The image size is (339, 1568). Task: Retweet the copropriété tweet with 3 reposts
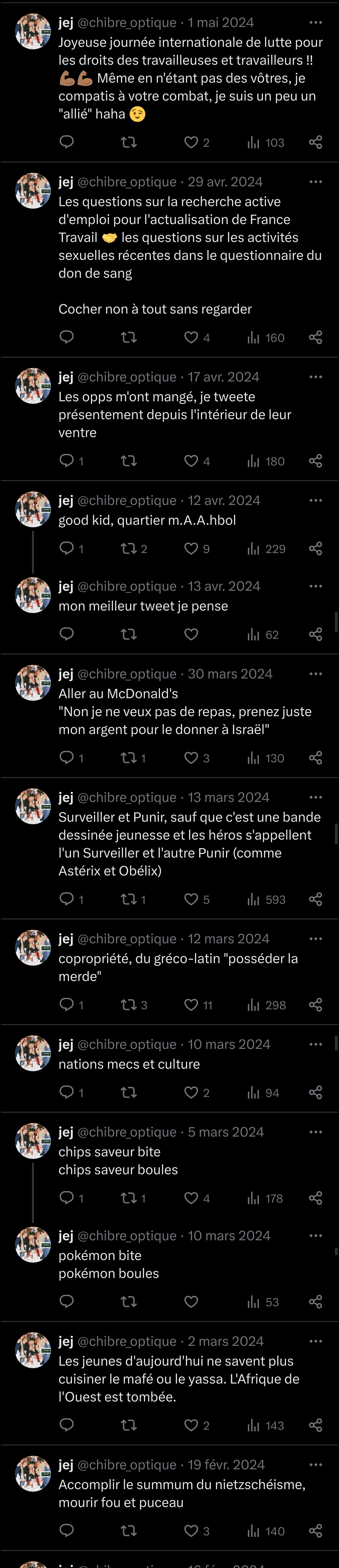pyautogui.click(x=129, y=1005)
